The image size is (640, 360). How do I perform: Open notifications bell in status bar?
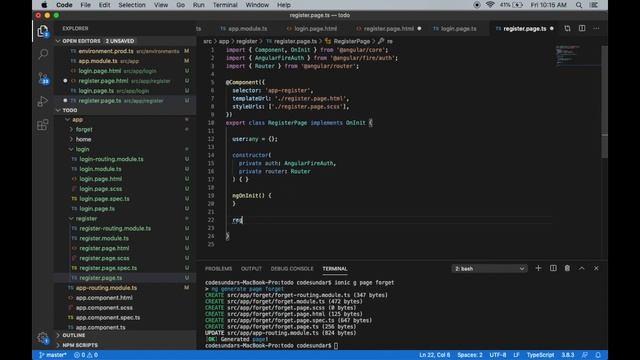tap(598, 355)
